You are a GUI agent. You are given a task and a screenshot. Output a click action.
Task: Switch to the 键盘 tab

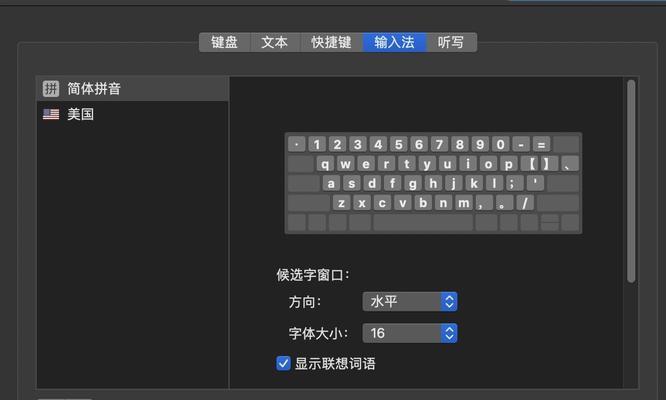pyautogui.click(x=225, y=42)
